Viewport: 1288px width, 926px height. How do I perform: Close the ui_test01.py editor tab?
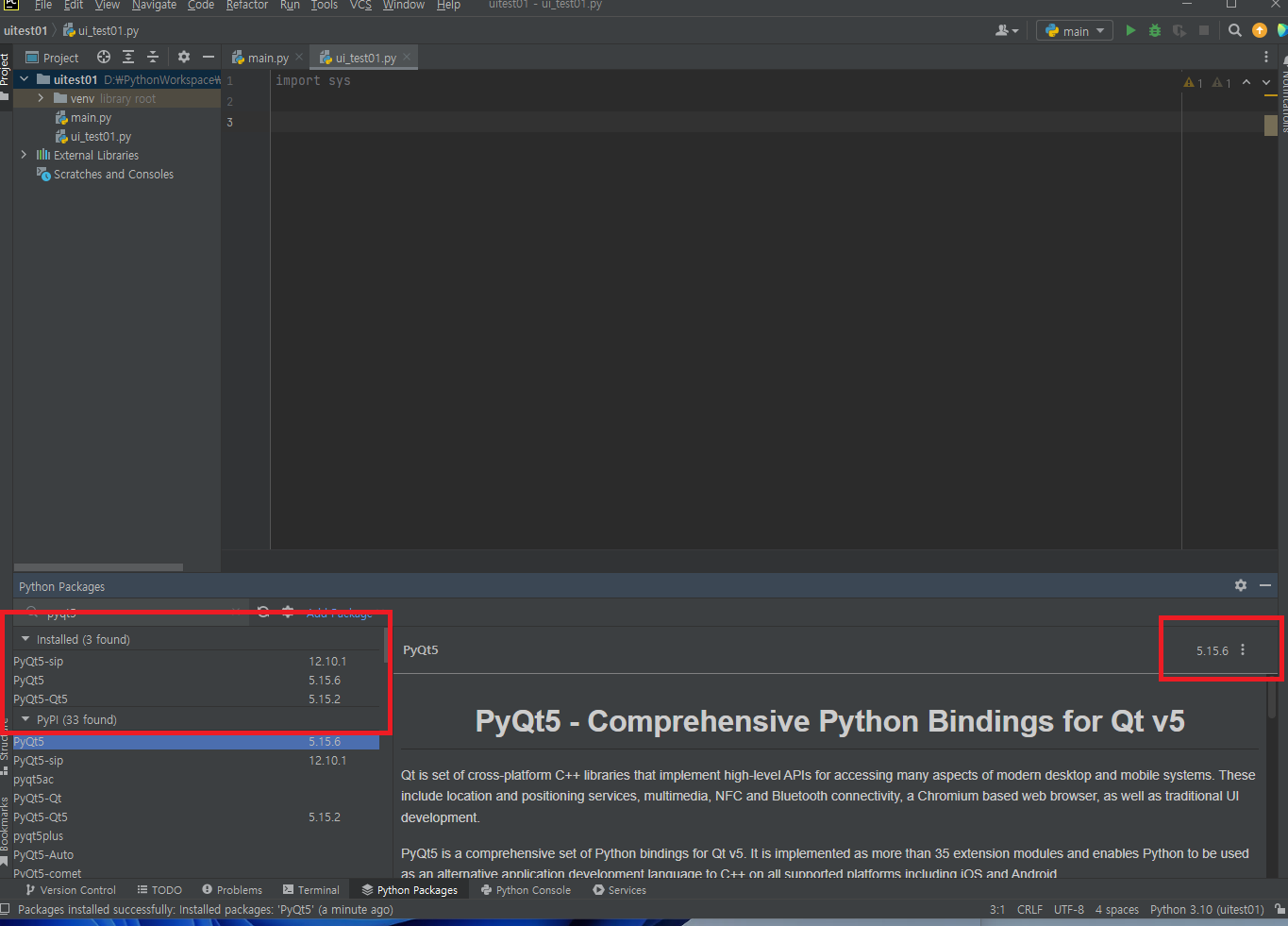click(407, 57)
